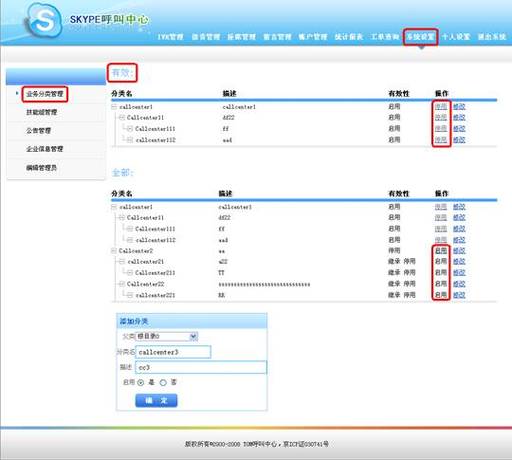Click the Skype logo in the header
This screenshot has width=512, height=460.
44,21
